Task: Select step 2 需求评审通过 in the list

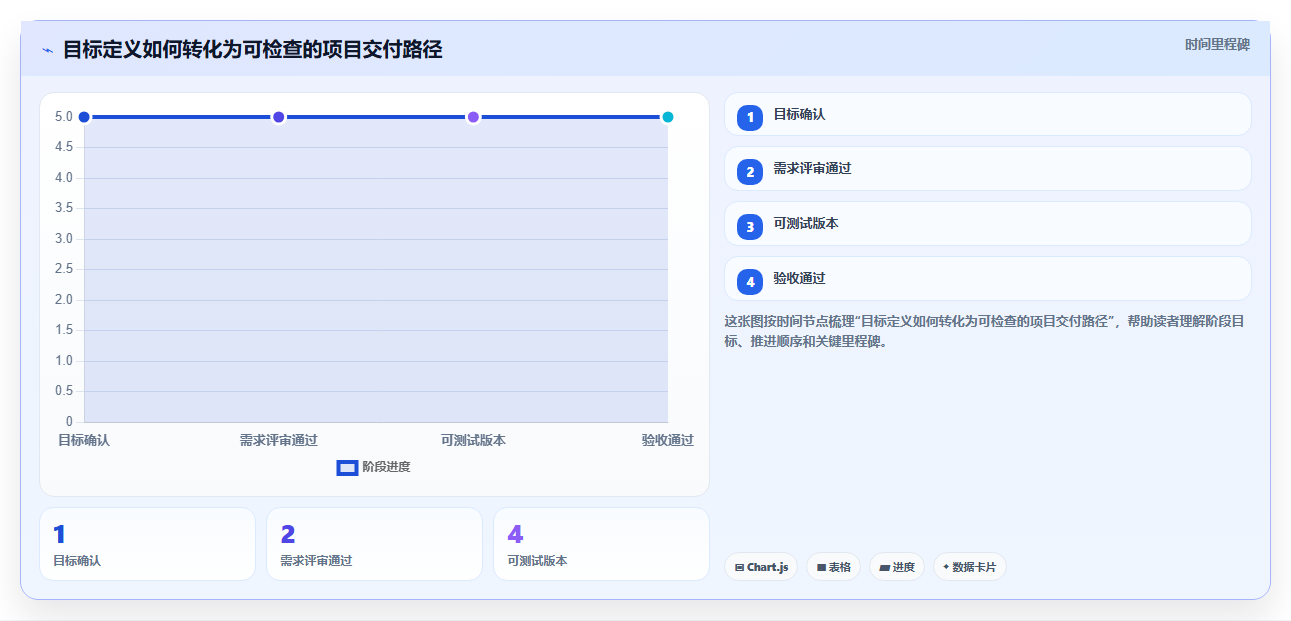Action: point(987,169)
